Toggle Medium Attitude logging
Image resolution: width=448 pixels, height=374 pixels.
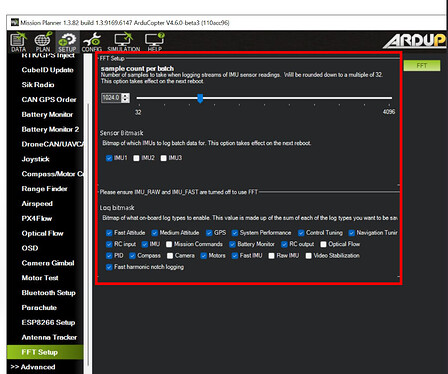[154, 233]
